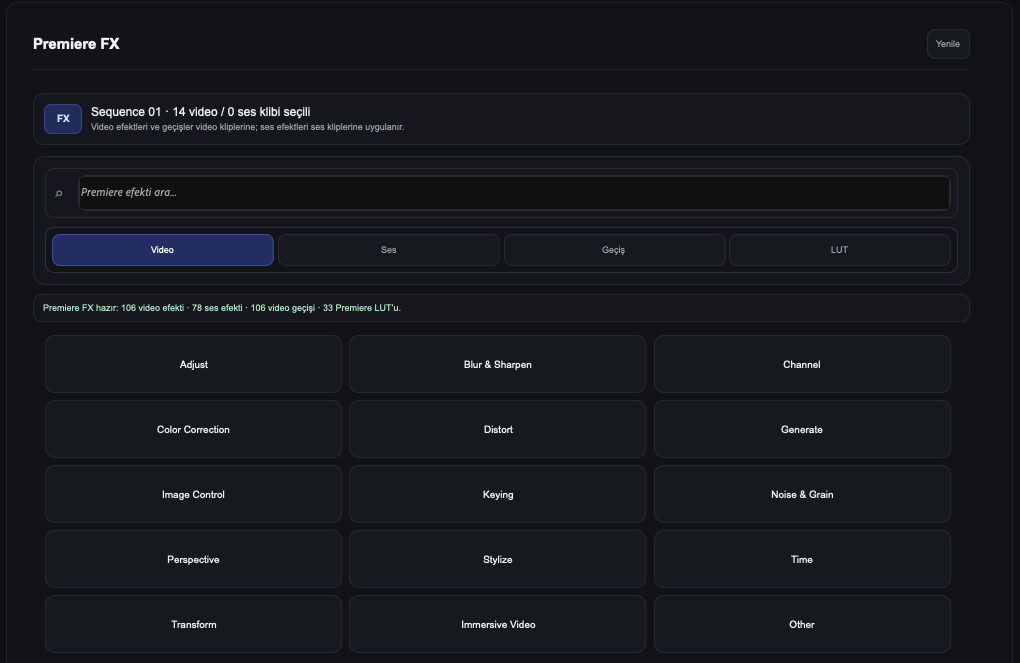Open the Adjust effect category
This screenshot has width=1020, height=663.
(x=193, y=364)
